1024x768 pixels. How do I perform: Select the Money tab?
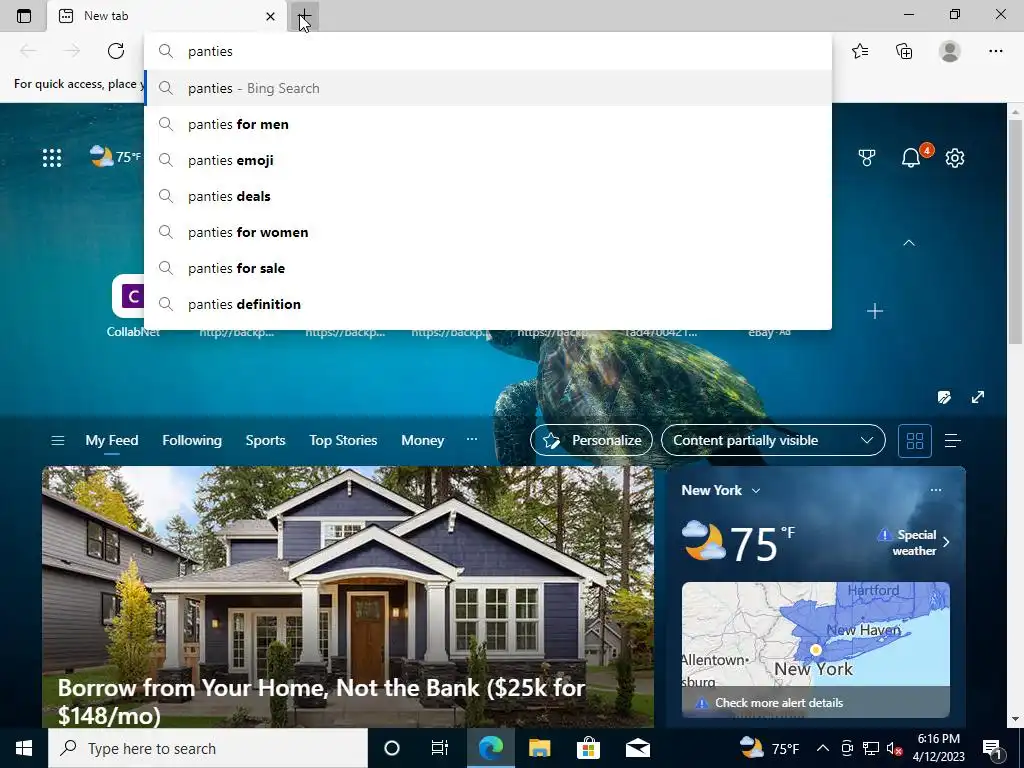[x=423, y=441]
